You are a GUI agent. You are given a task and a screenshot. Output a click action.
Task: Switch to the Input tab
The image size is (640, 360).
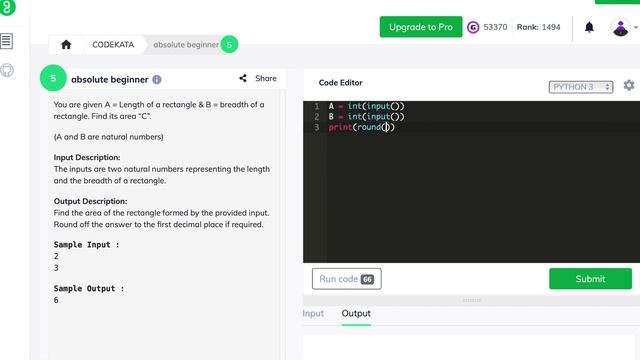313,313
